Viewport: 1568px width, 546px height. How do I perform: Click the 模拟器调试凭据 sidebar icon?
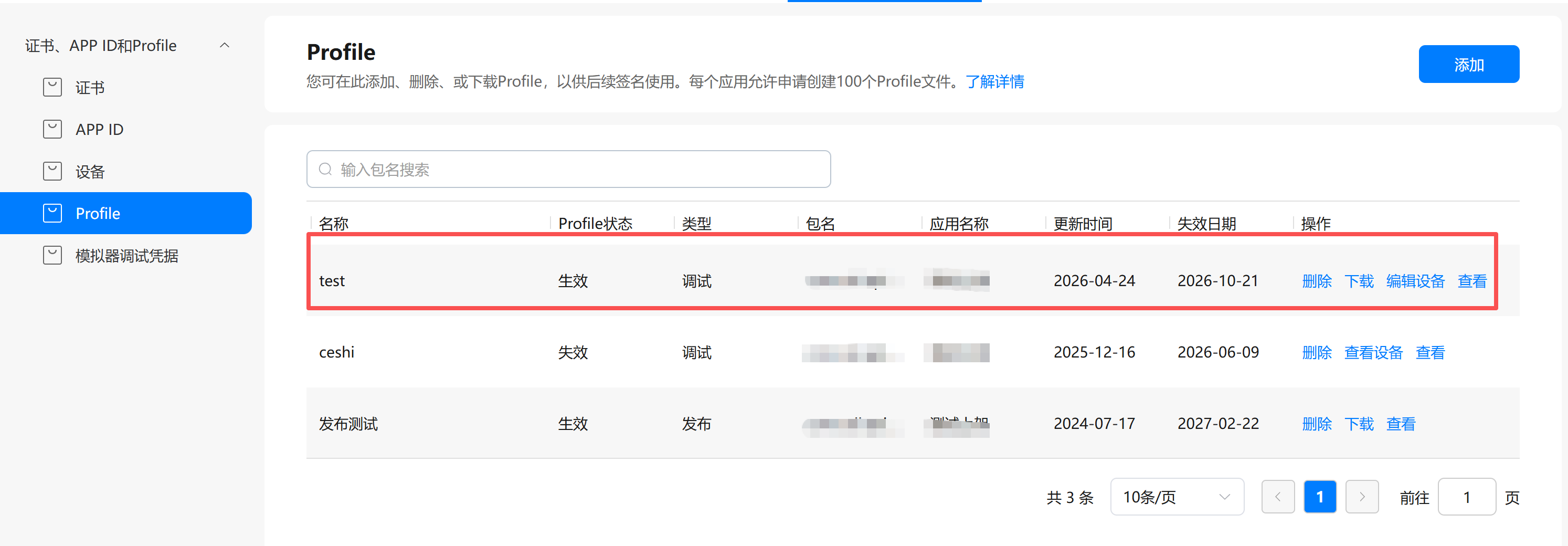pyautogui.click(x=52, y=255)
